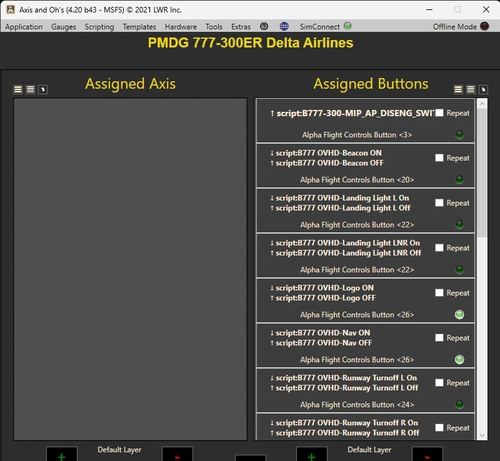This screenshot has width=500, height=461.
Task: Click Alpha Flight Controls Button <20> label
Action: [357, 180]
